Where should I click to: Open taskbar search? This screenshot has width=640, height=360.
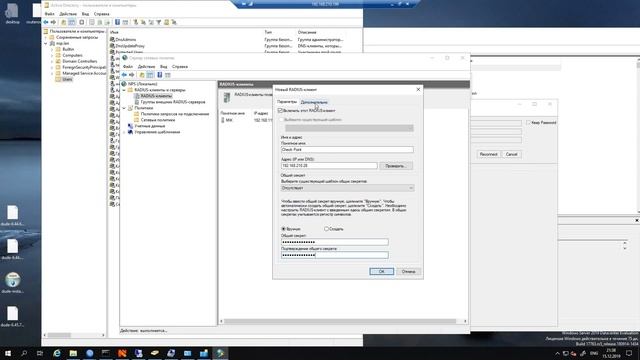point(24,353)
